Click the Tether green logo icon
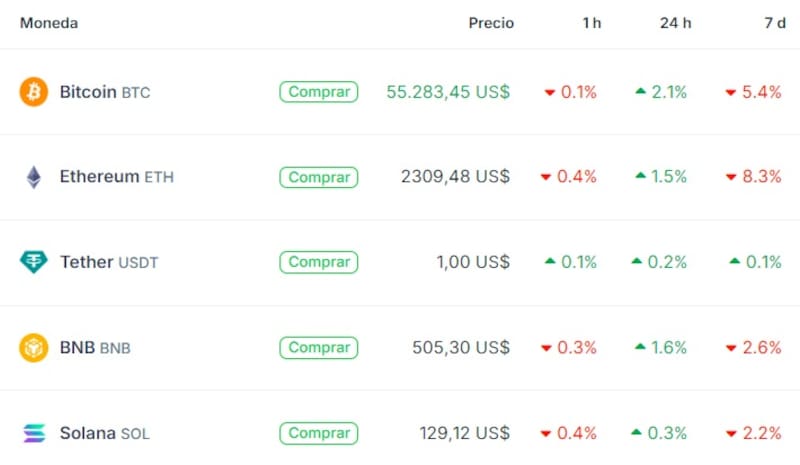 34,262
